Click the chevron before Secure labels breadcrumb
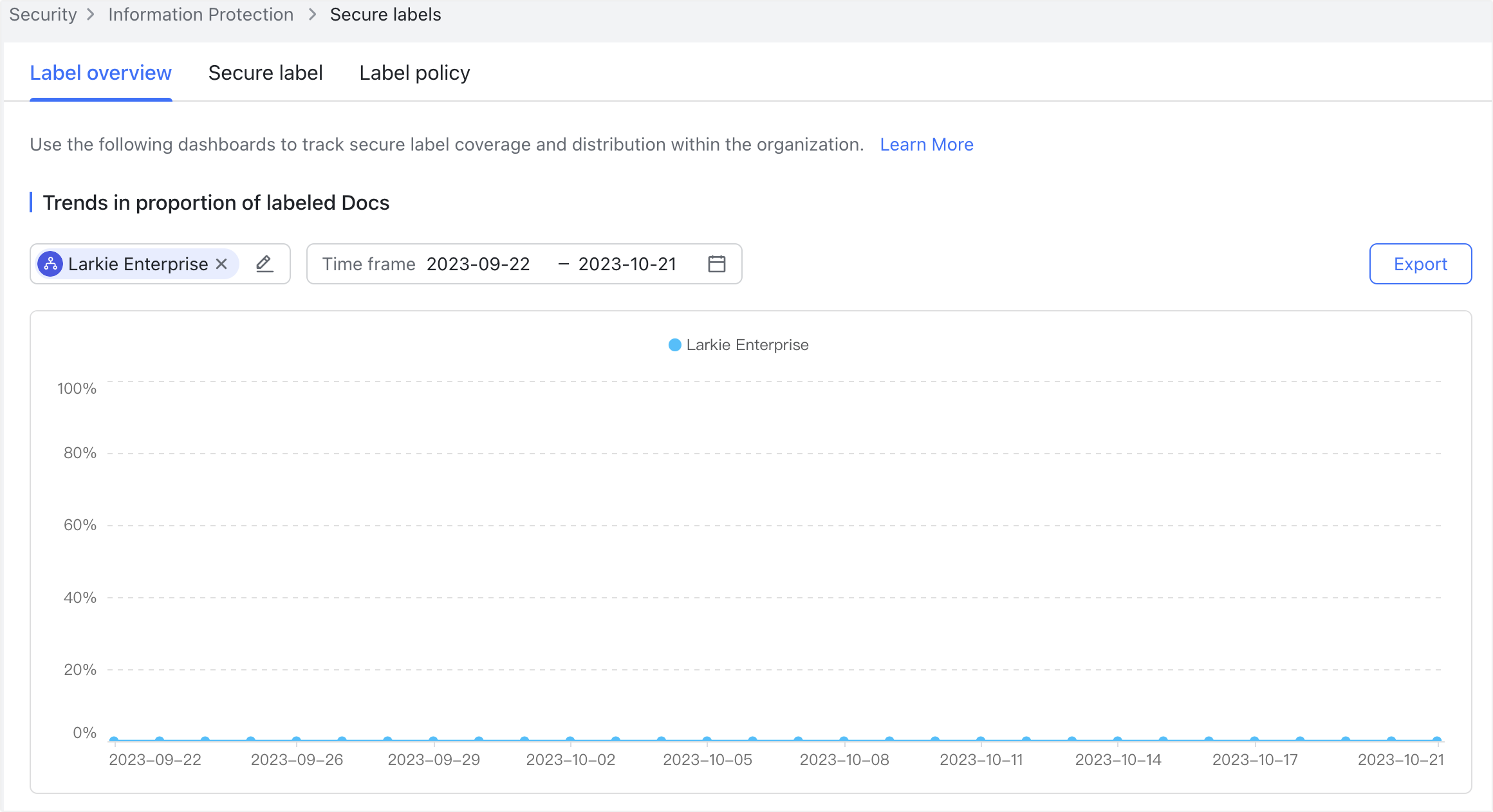Image resolution: width=1493 pixels, height=812 pixels. (x=312, y=14)
